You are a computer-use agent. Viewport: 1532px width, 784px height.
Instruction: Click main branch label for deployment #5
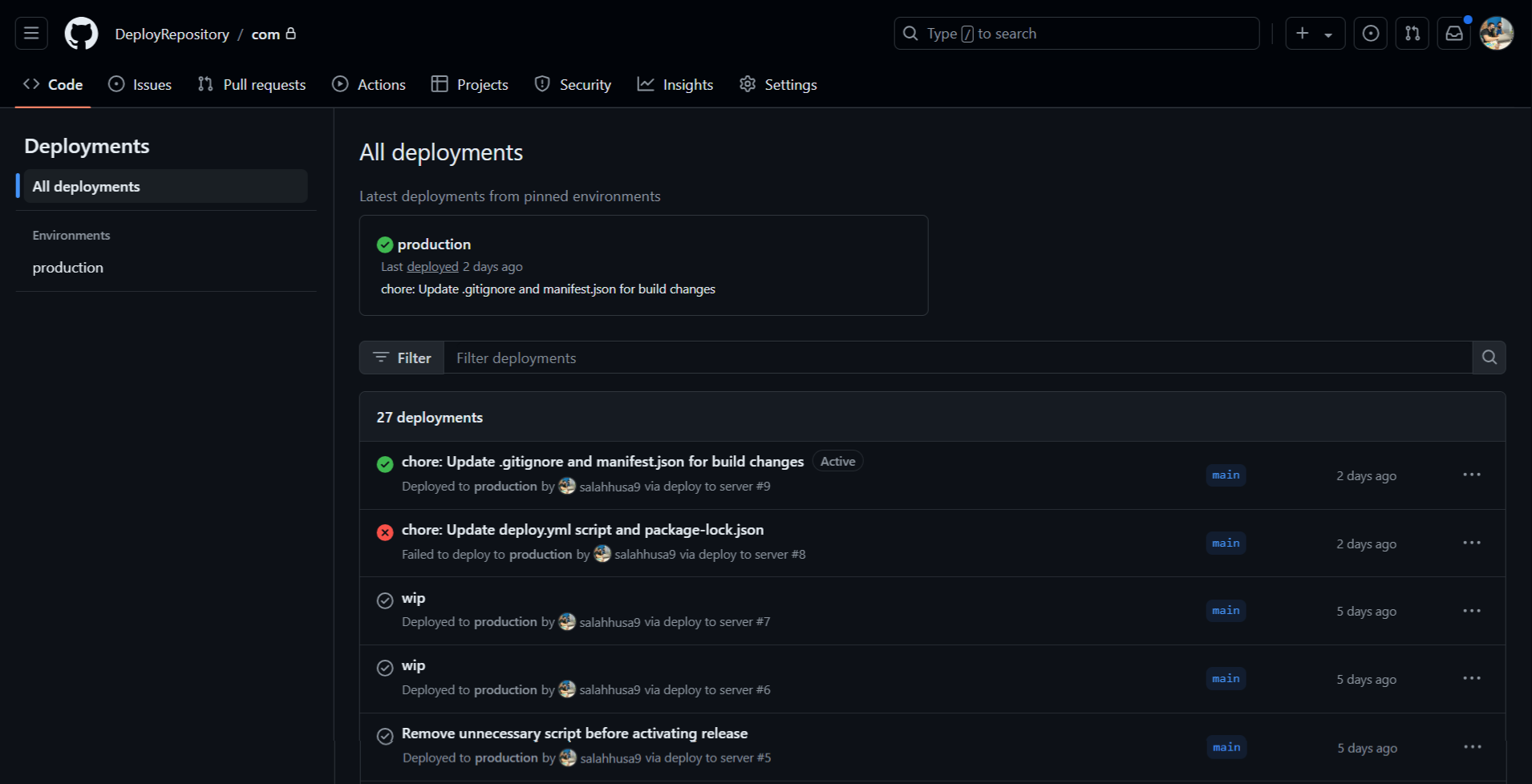pyautogui.click(x=1226, y=747)
